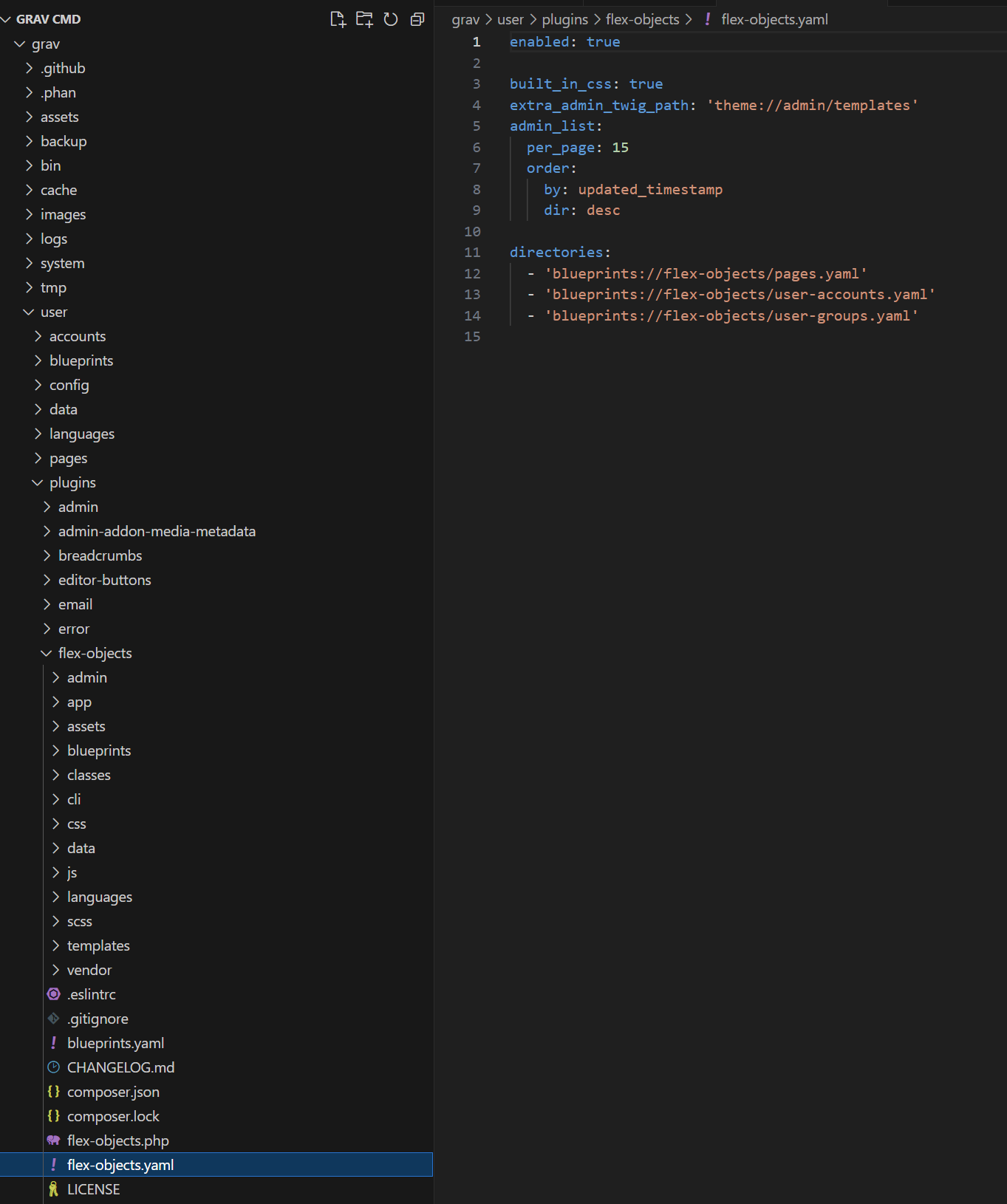1007x1204 pixels.
Task: Open the CHANGELOG.md file
Action: click(x=121, y=1067)
